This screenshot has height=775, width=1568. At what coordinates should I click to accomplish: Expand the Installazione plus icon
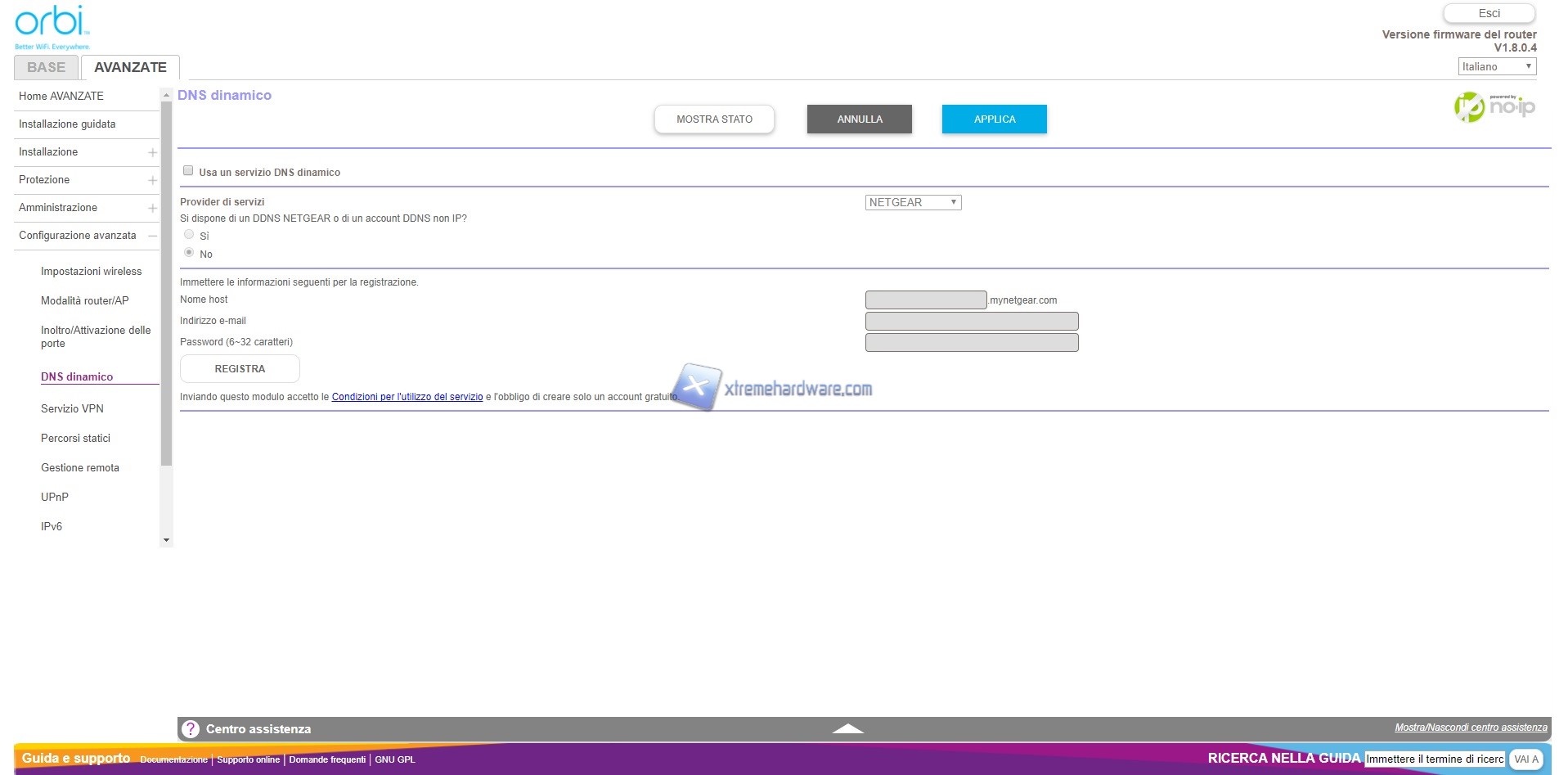[152, 152]
